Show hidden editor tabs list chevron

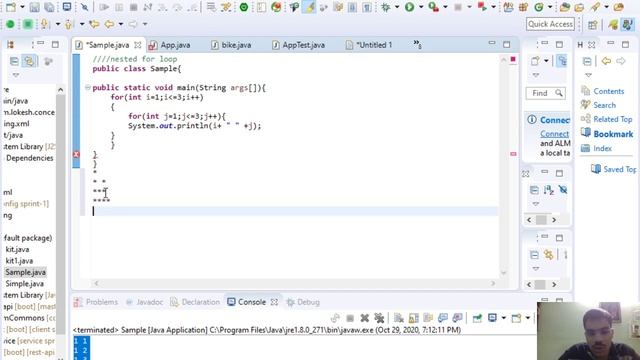point(417,44)
